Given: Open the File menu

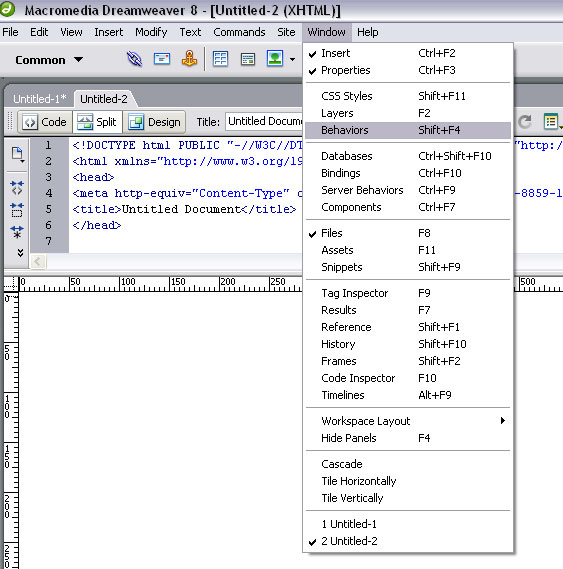Looking at the screenshot, I should pyautogui.click(x=10, y=32).
